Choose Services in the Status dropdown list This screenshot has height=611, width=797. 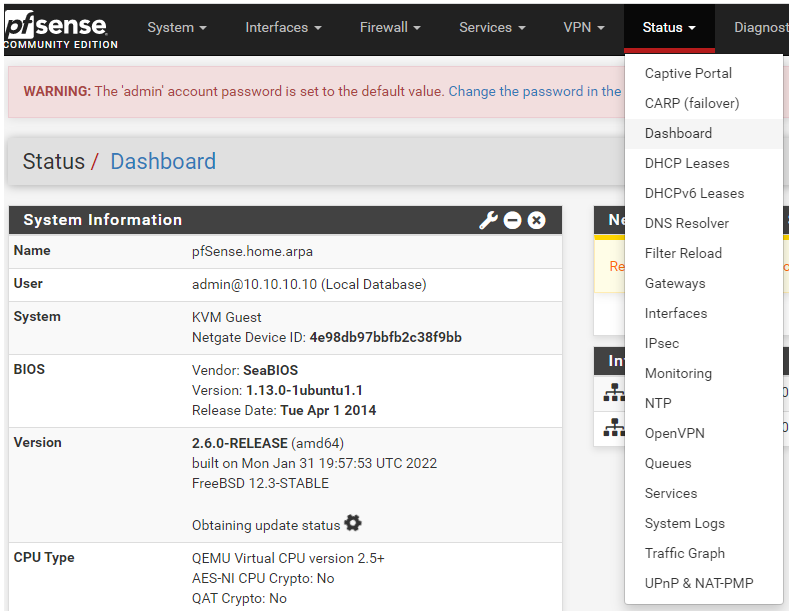click(x=703, y=493)
